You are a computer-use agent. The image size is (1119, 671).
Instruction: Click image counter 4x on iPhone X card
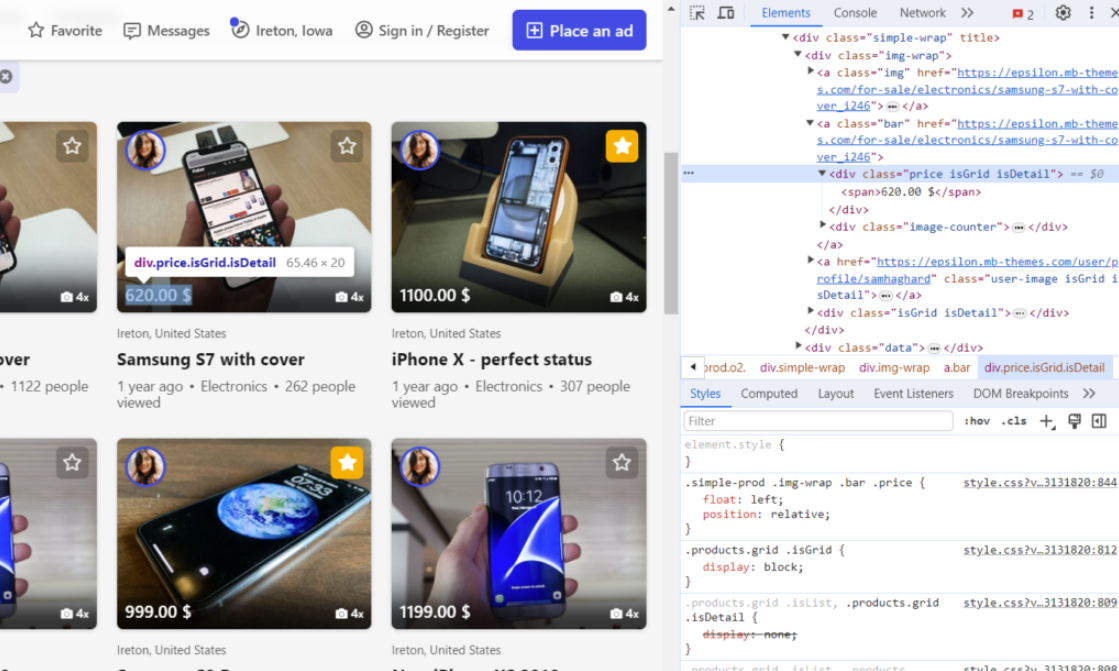[624, 297]
